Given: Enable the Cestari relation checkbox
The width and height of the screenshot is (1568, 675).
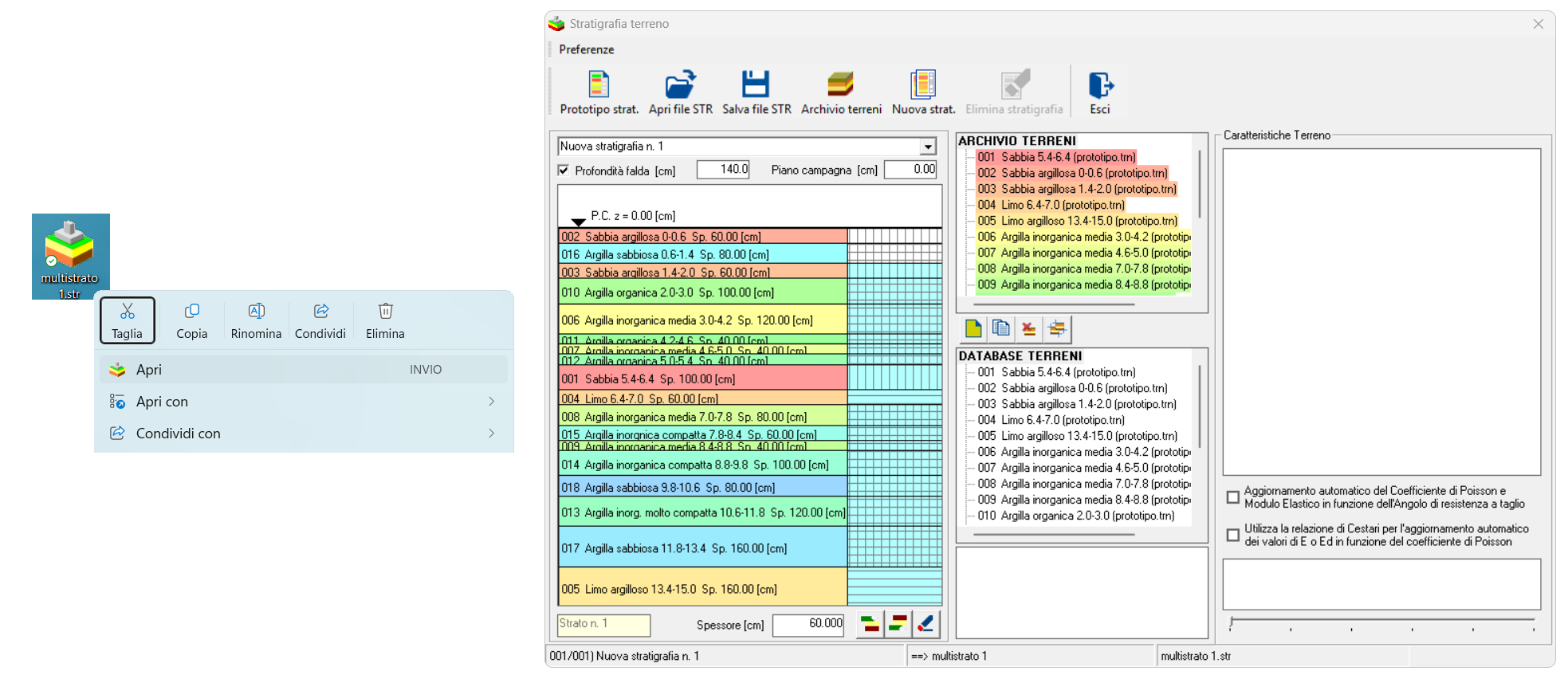Looking at the screenshot, I should (x=1233, y=535).
